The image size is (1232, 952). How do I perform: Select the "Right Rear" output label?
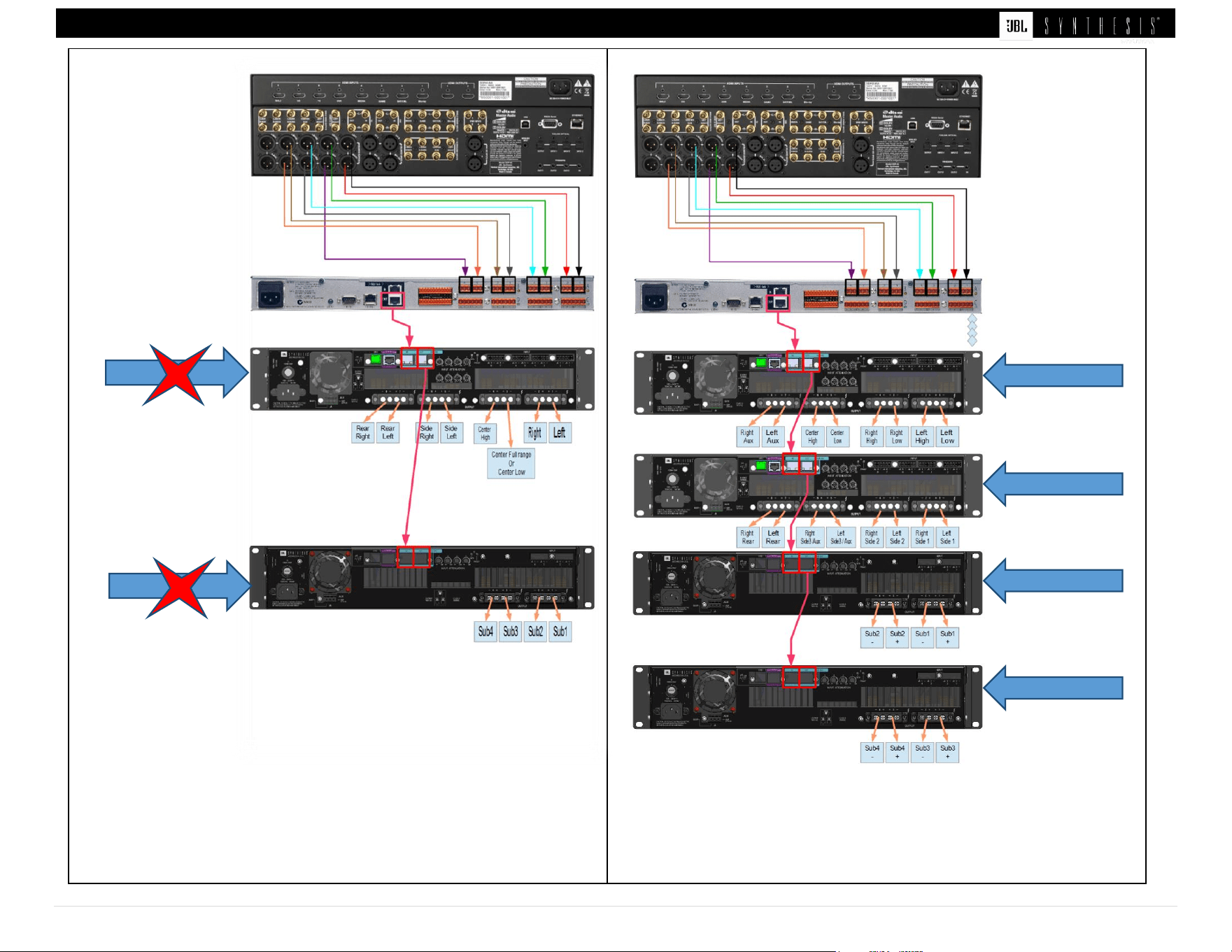click(748, 537)
